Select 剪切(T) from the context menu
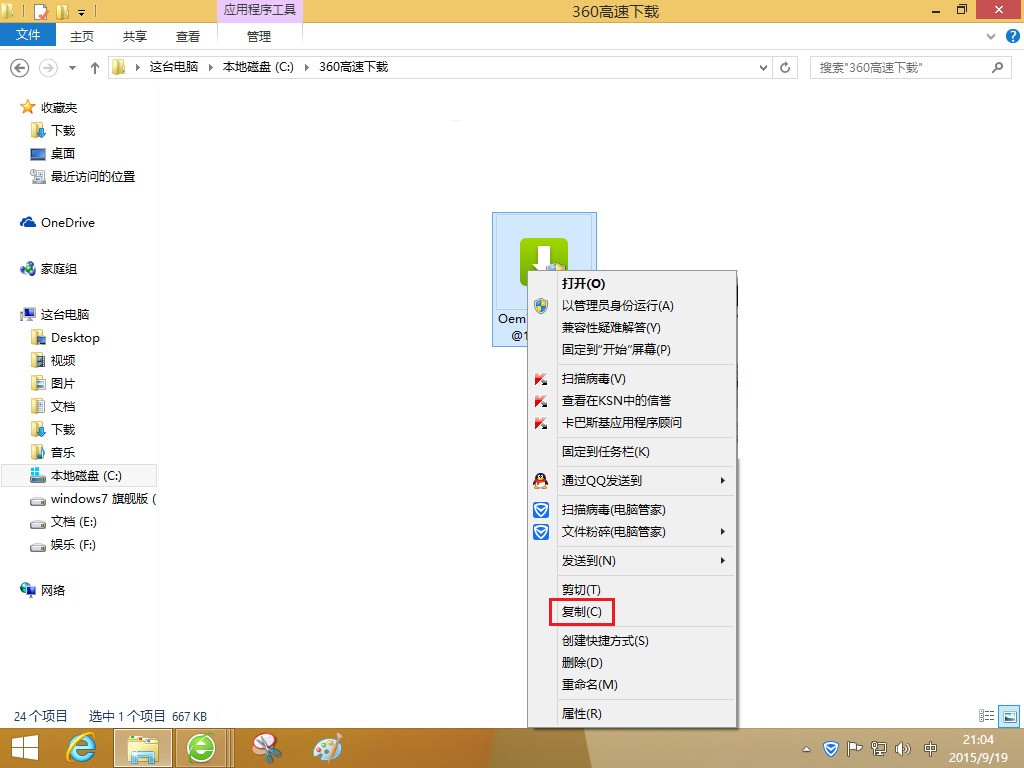This screenshot has height=768, width=1024. 581,590
